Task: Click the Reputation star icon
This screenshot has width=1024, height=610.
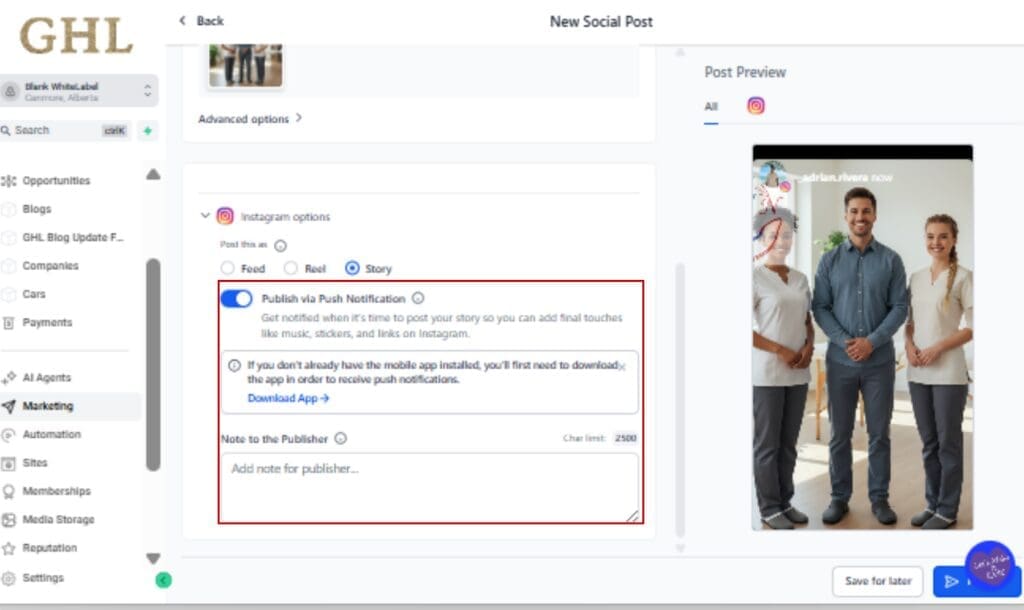Action: [x=9, y=548]
